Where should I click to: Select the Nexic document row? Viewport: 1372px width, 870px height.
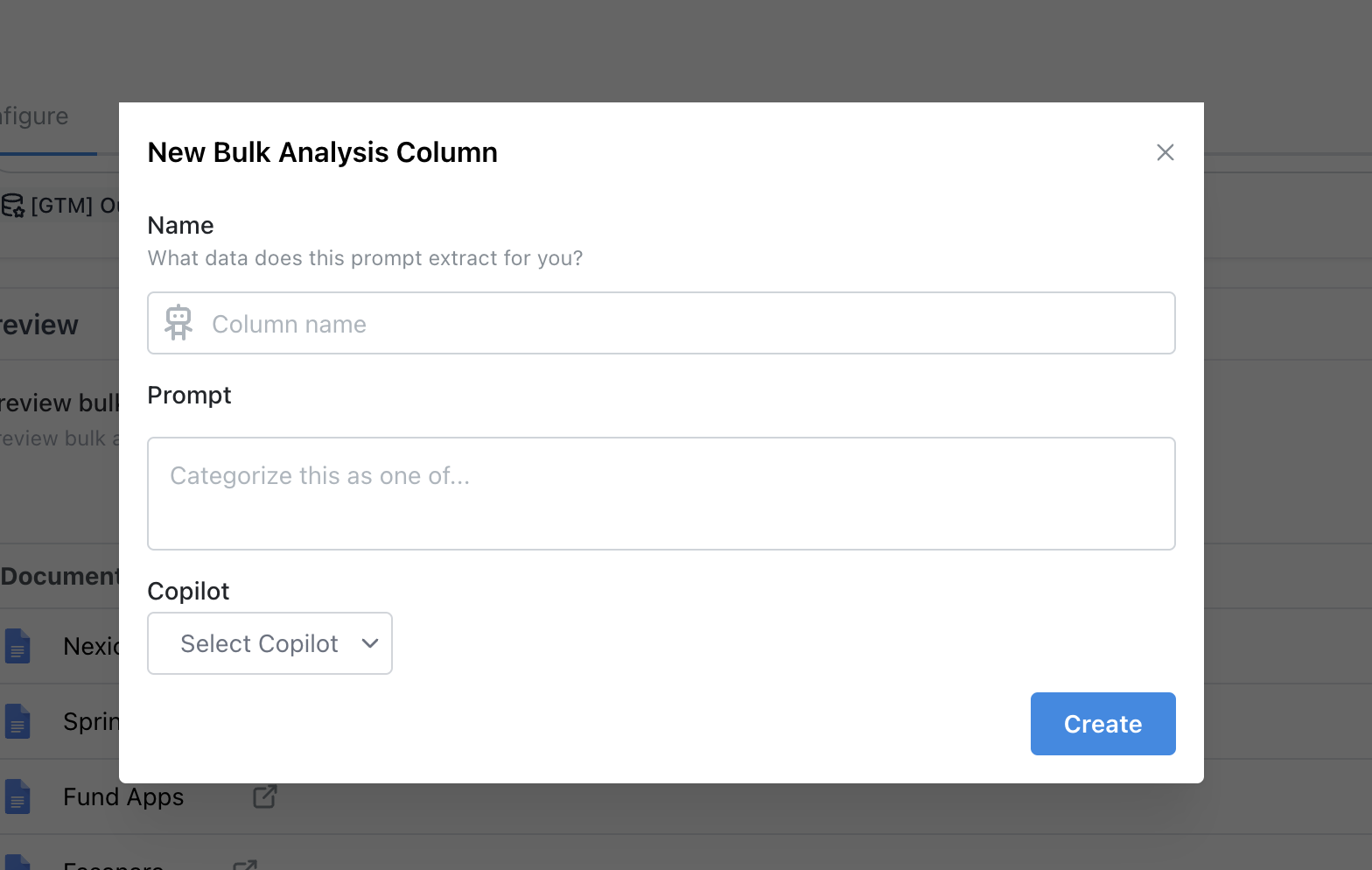click(93, 646)
